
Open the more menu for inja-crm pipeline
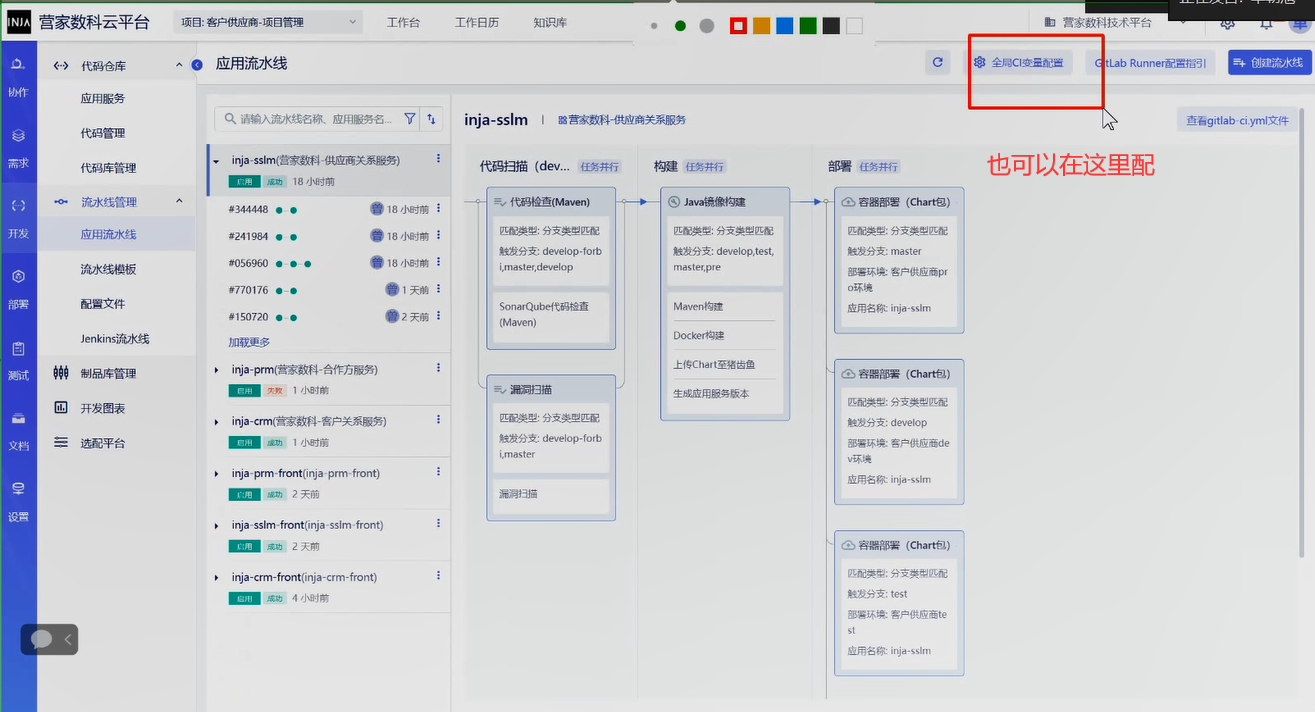[x=438, y=420]
